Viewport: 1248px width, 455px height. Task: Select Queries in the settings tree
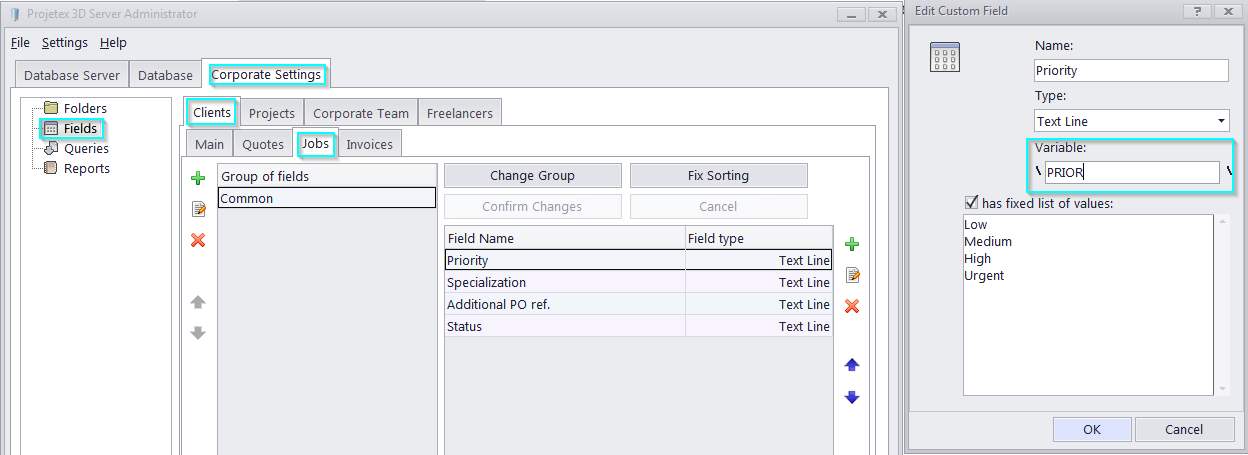point(86,148)
